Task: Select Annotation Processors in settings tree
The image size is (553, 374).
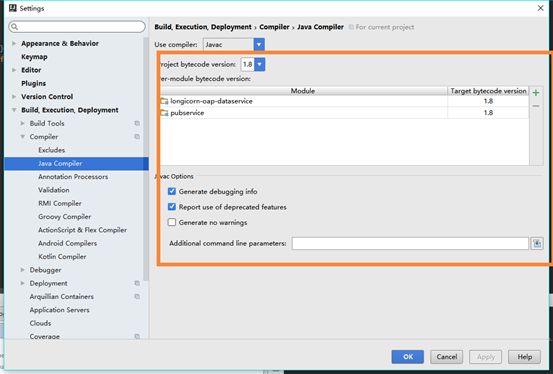Action: [x=73, y=177]
